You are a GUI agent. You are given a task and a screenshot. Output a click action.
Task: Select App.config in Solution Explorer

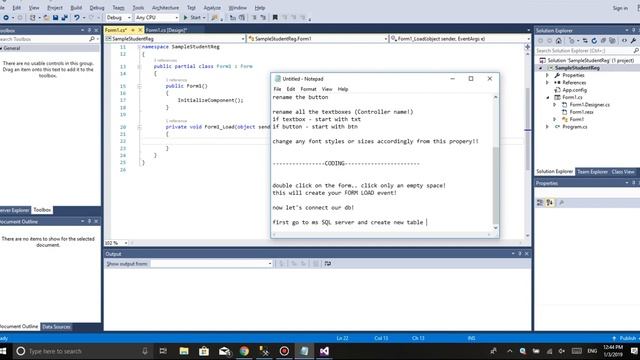pos(574,90)
